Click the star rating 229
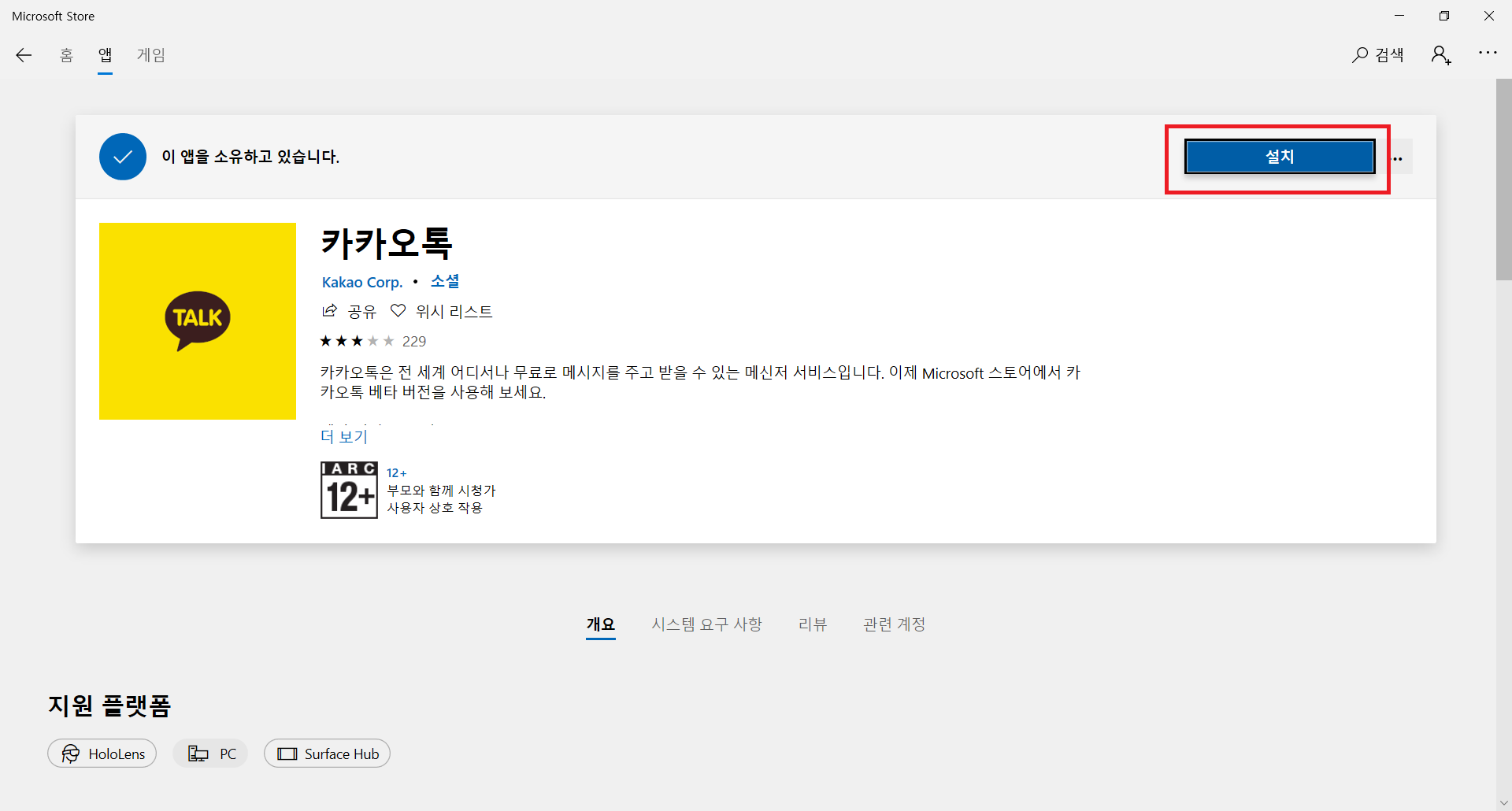1512x811 pixels. (373, 341)
